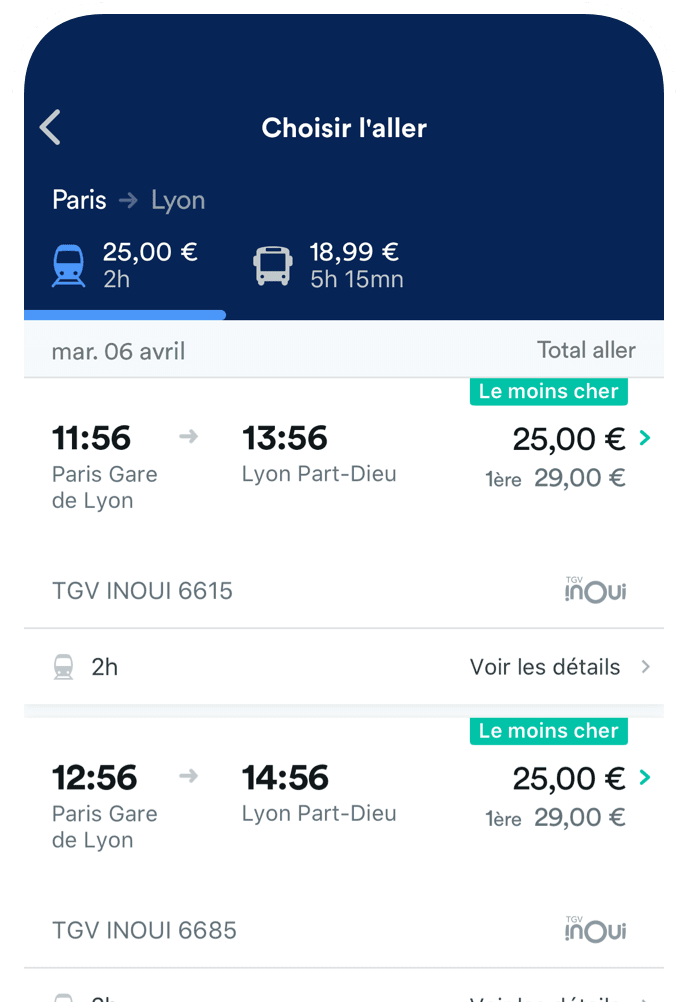Tap the small train icon beside 2h
686x1002 pixels.
64,667
